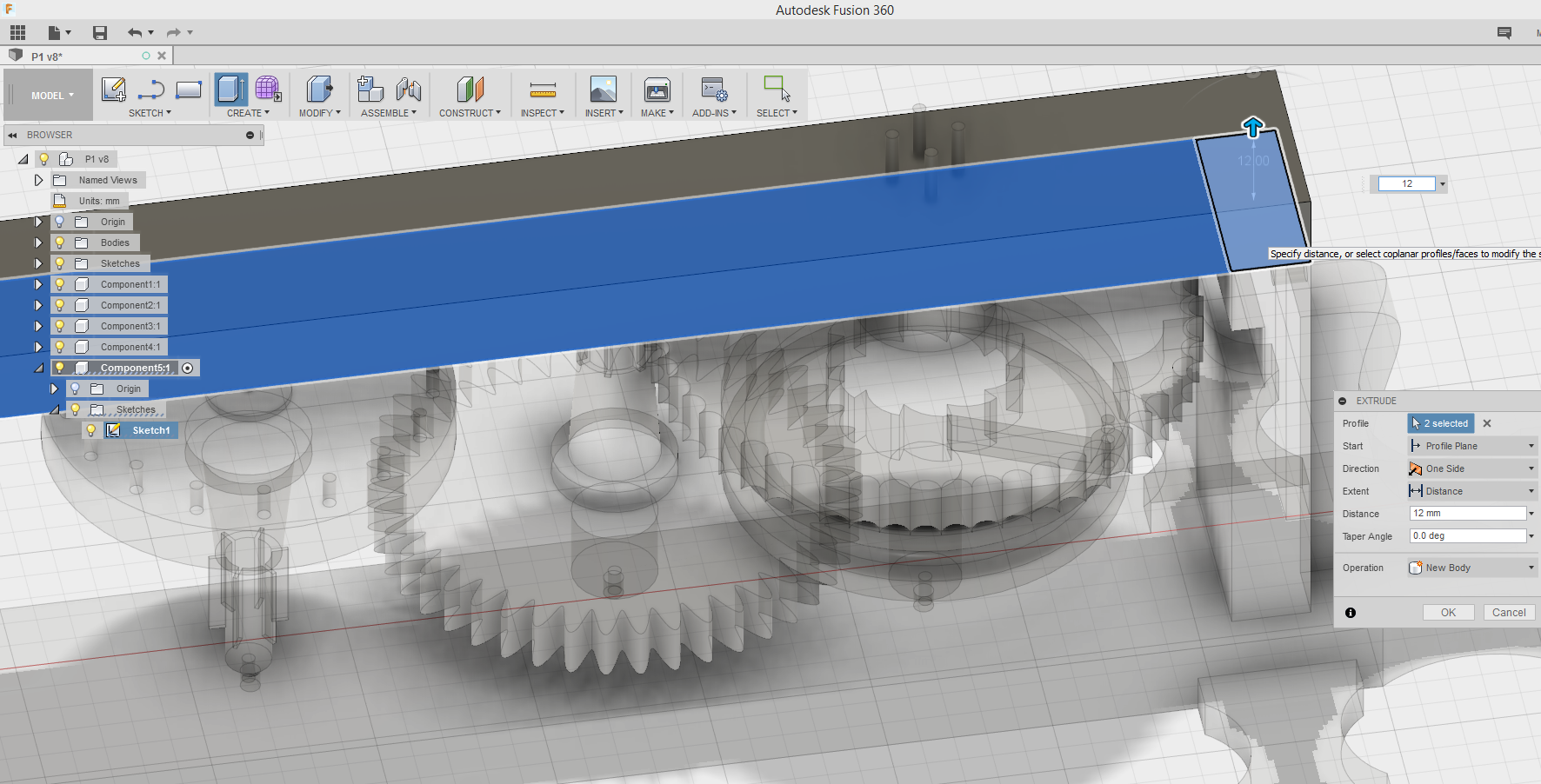The image size is (1541, 784).
Task: Collapse the Browser panel arrows
Action: [12, 135]
